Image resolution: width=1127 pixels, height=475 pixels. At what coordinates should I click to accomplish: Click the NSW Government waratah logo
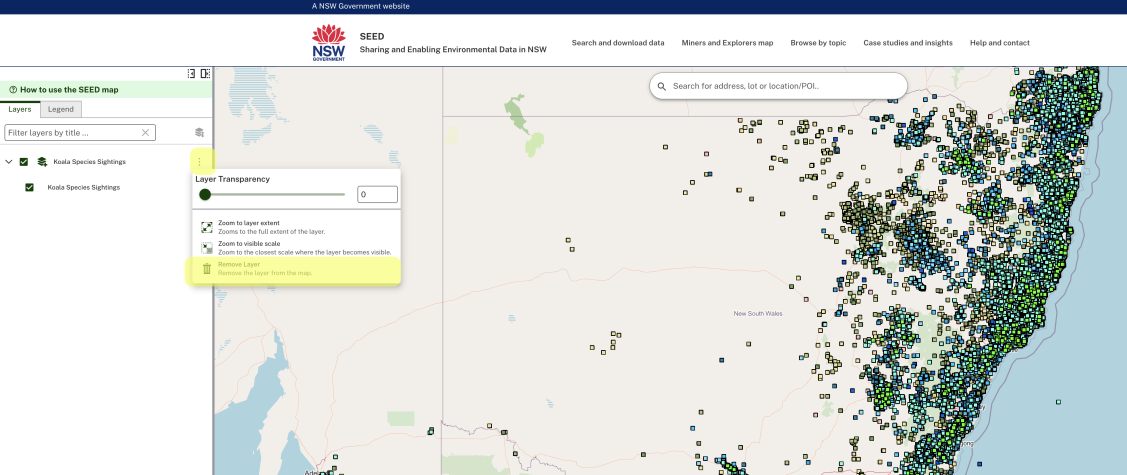328,42
